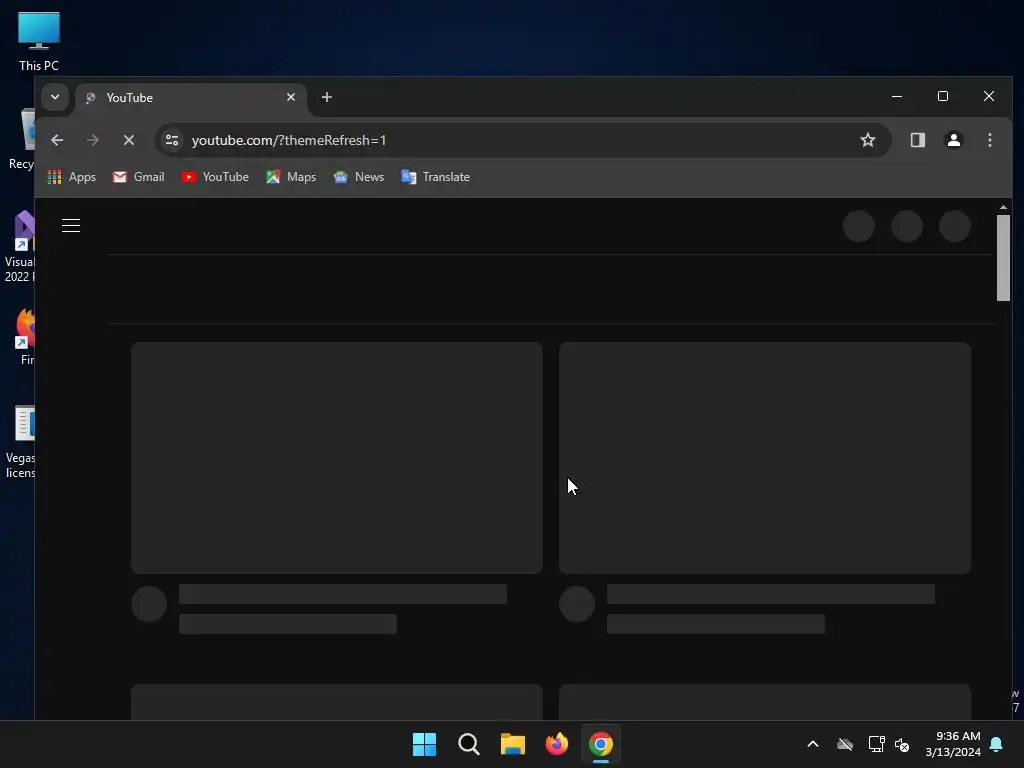This screenshot has width=1024, height=768.
Task: Click the scrollbar up arrow
Action: [1003, 207]
